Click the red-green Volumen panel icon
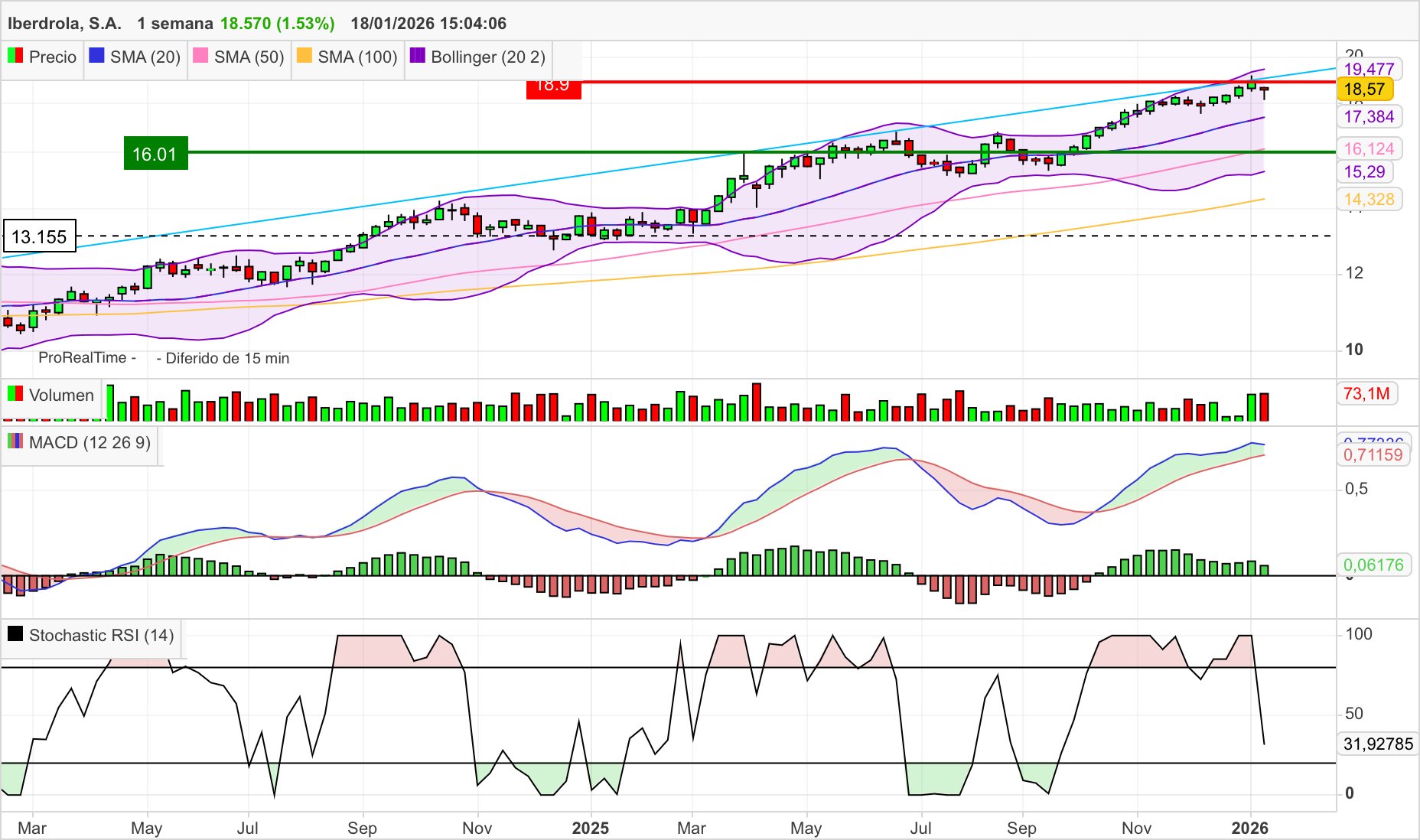 pos(15,394)
